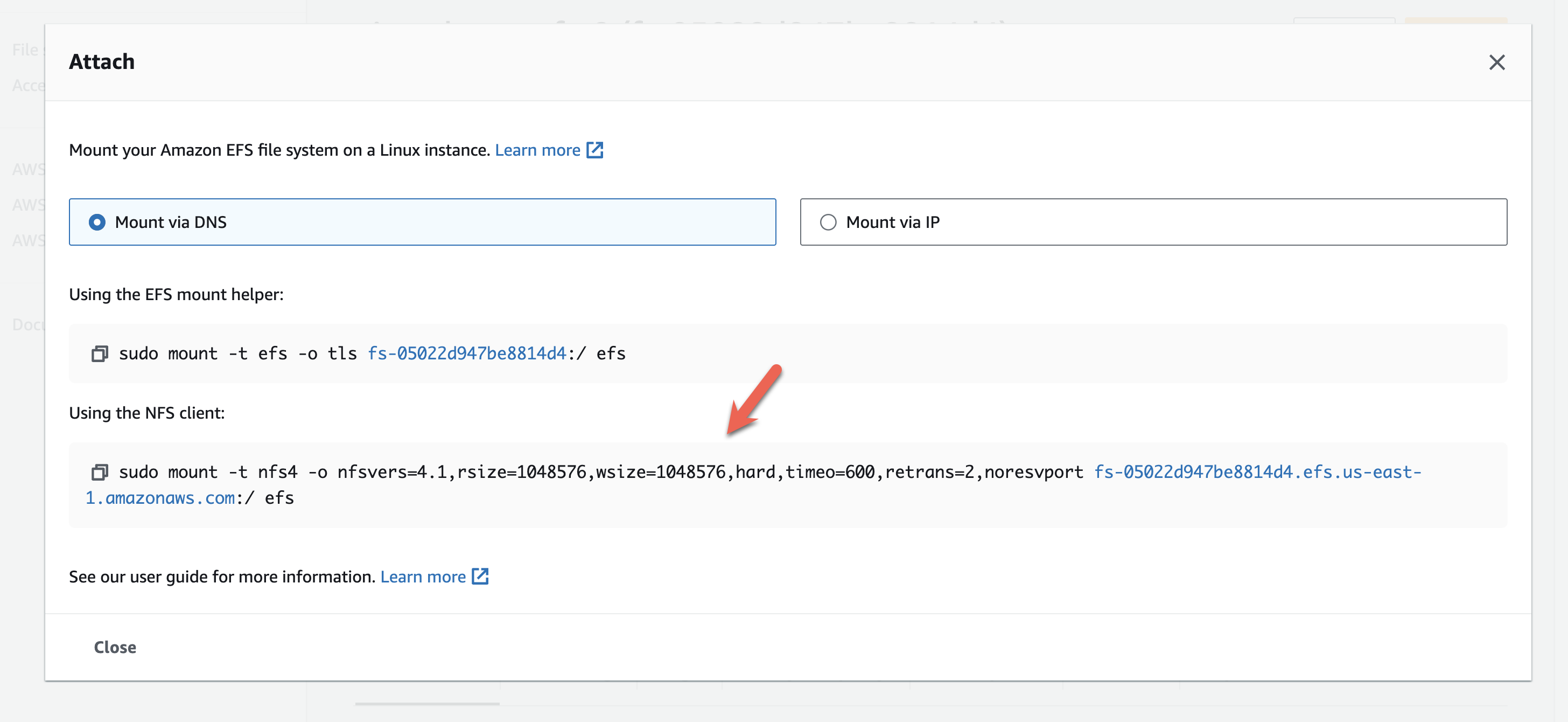Open the user guide Learn more link

423,577
